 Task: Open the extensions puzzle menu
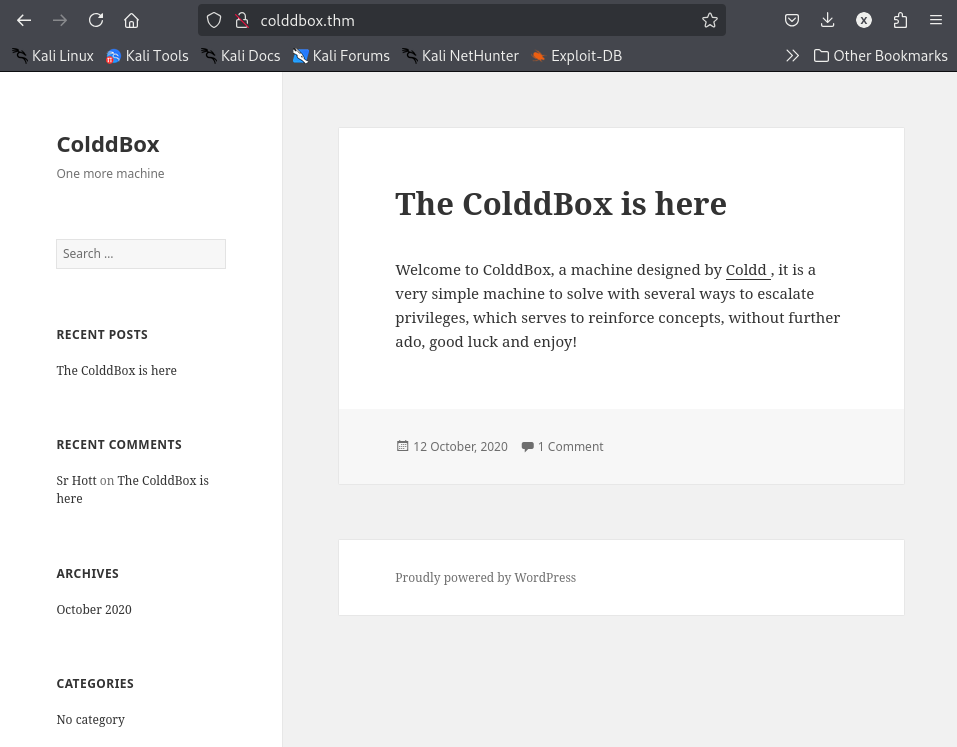coord(900,20)
